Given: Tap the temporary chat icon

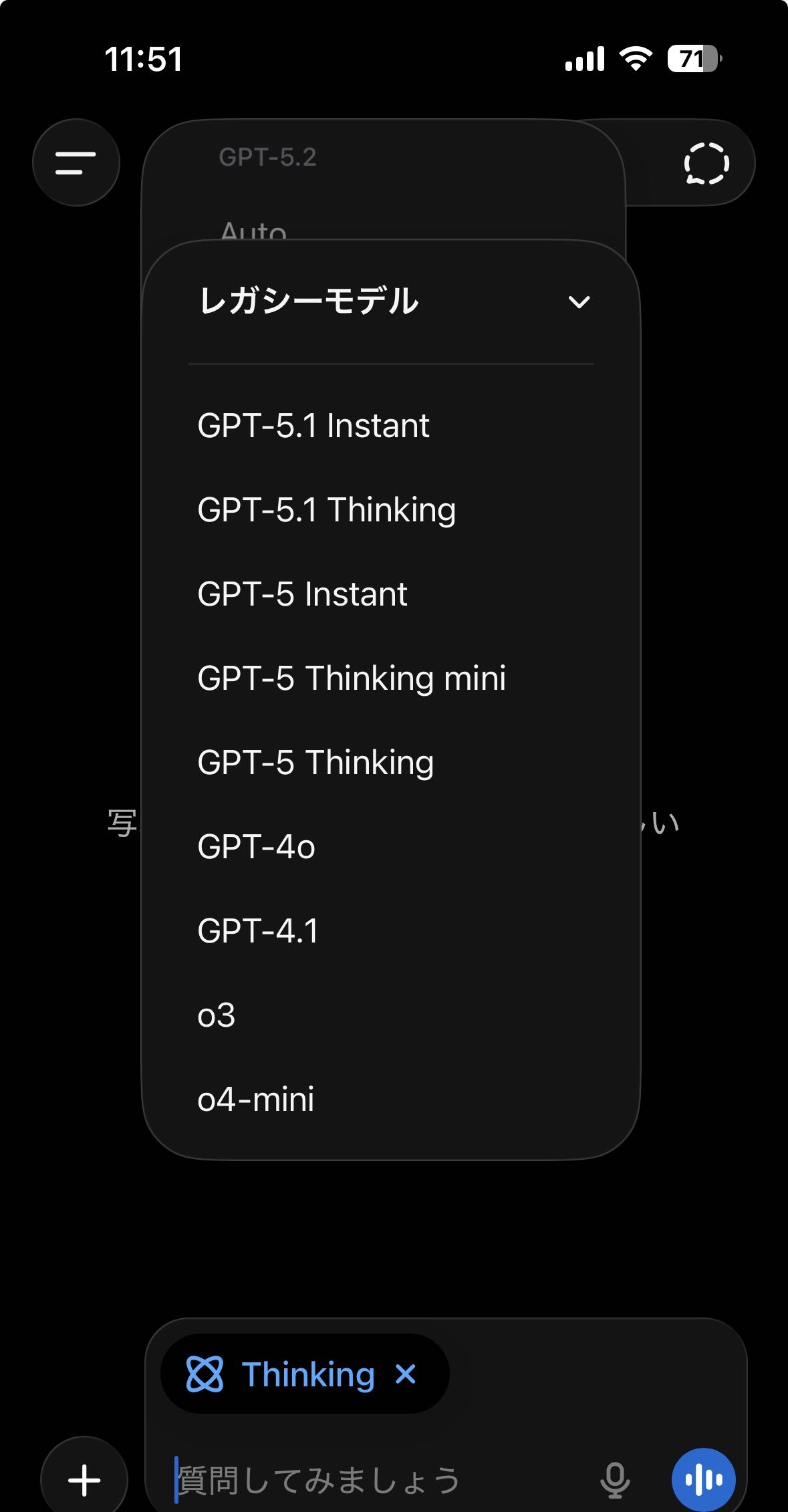Looking at the screenshot, I should point(706,162).
